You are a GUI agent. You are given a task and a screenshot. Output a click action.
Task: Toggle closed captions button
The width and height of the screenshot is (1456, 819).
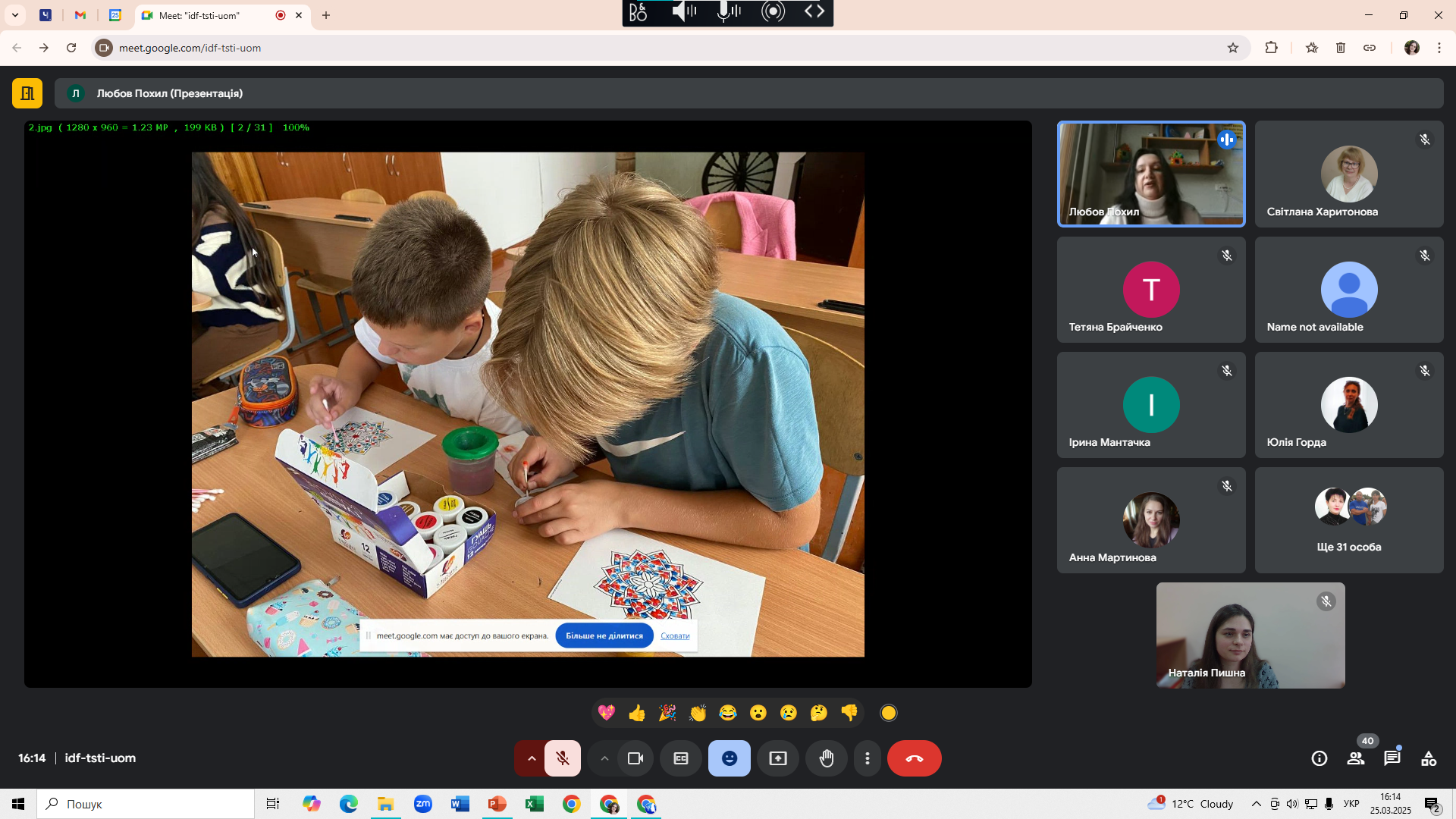coord(681,758)
